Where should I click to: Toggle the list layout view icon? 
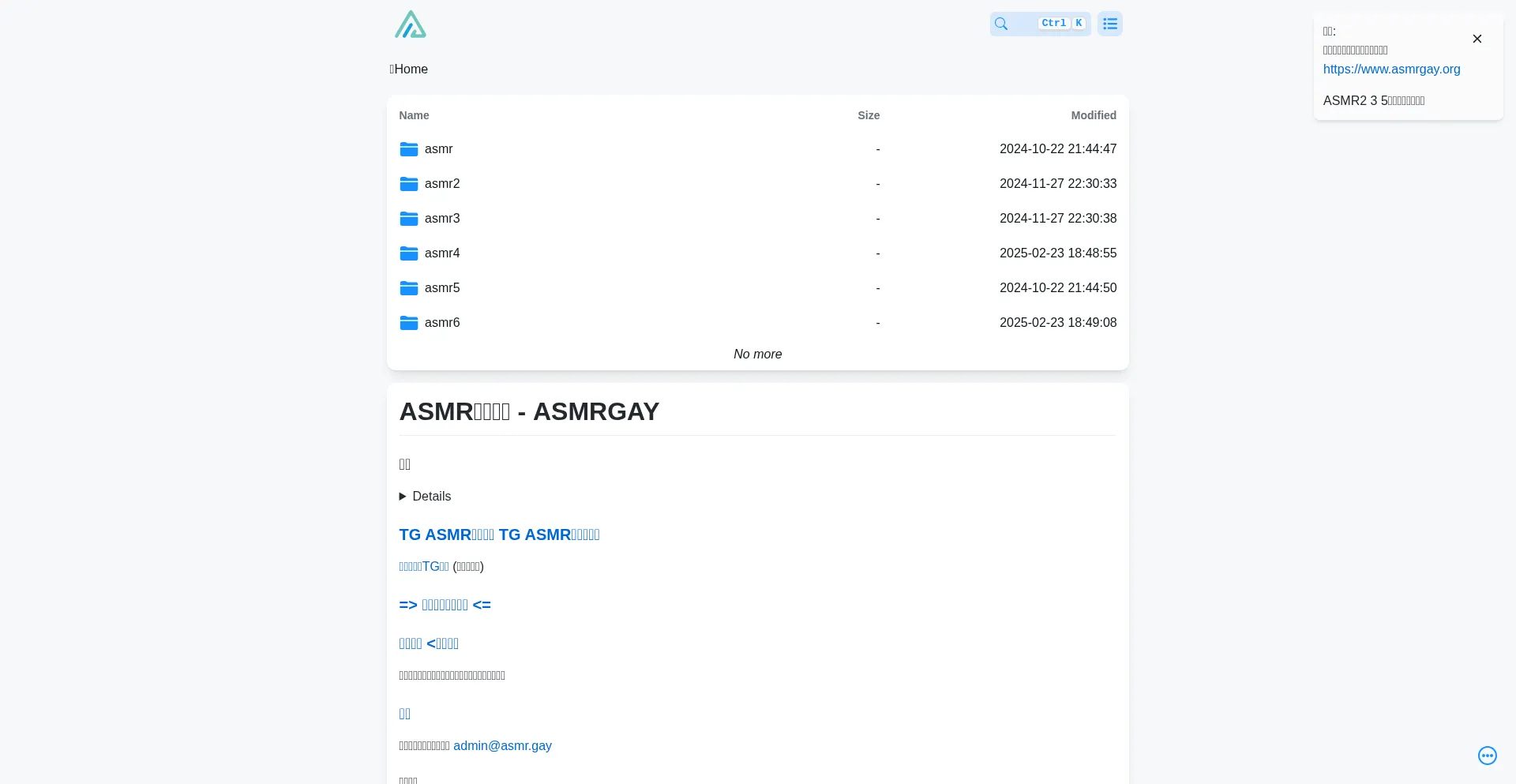pyautogui.click(x=1109, y=24)
